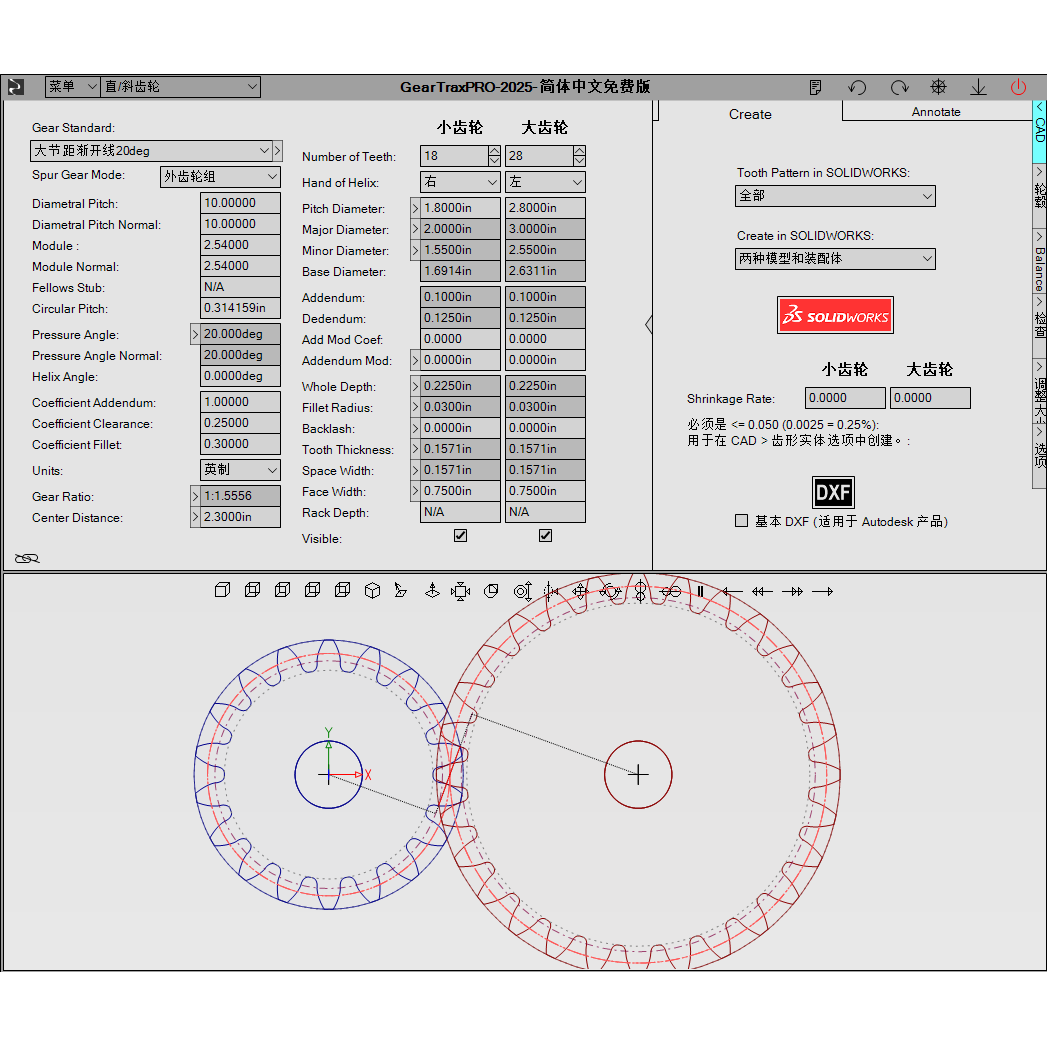
Task: Click the red SOLIDWORKS create button
Action: pyautogui.click(x=835, y=315)
